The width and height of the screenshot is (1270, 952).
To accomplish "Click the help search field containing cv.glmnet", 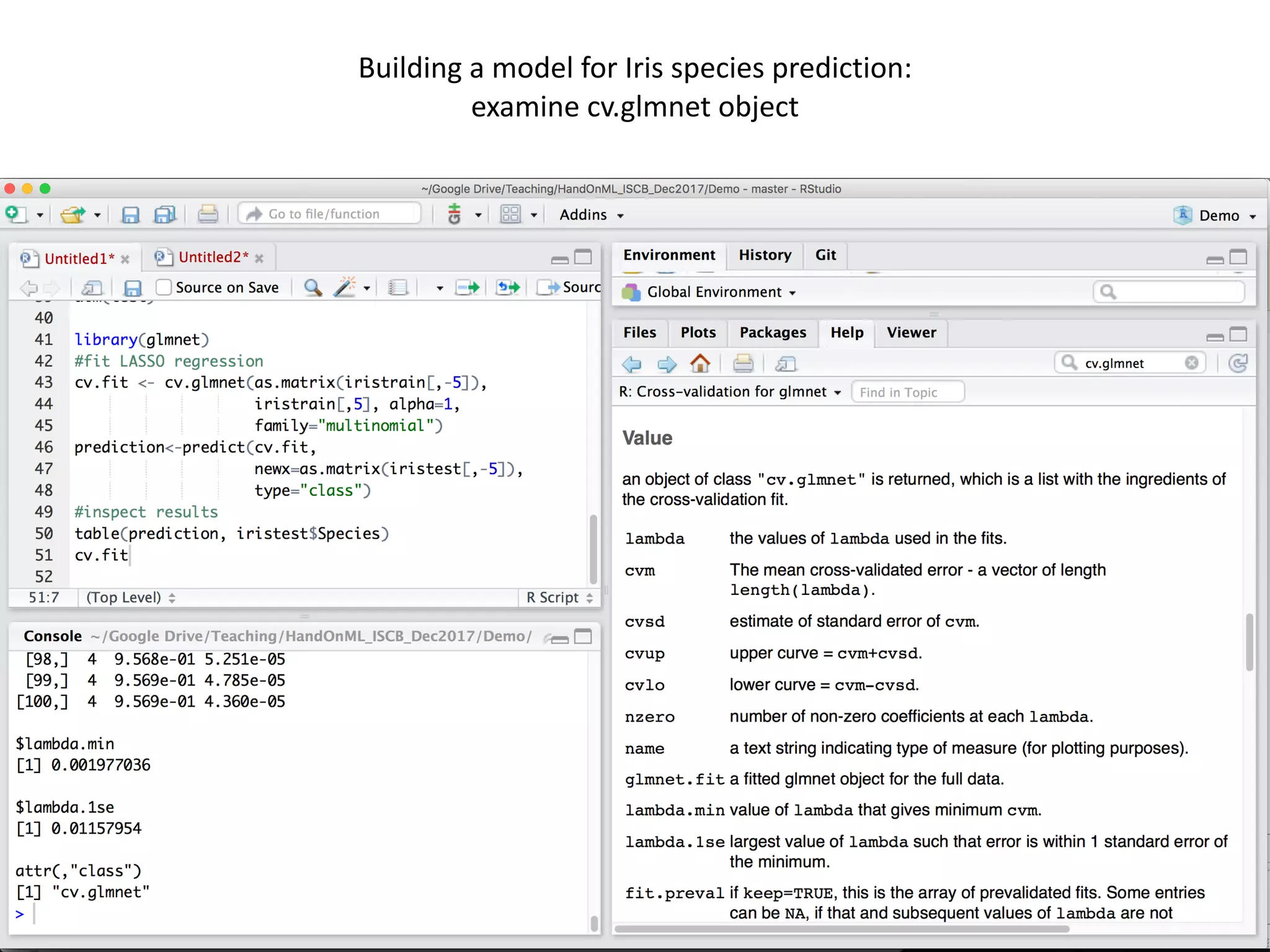I will [x=1130, y=363].
